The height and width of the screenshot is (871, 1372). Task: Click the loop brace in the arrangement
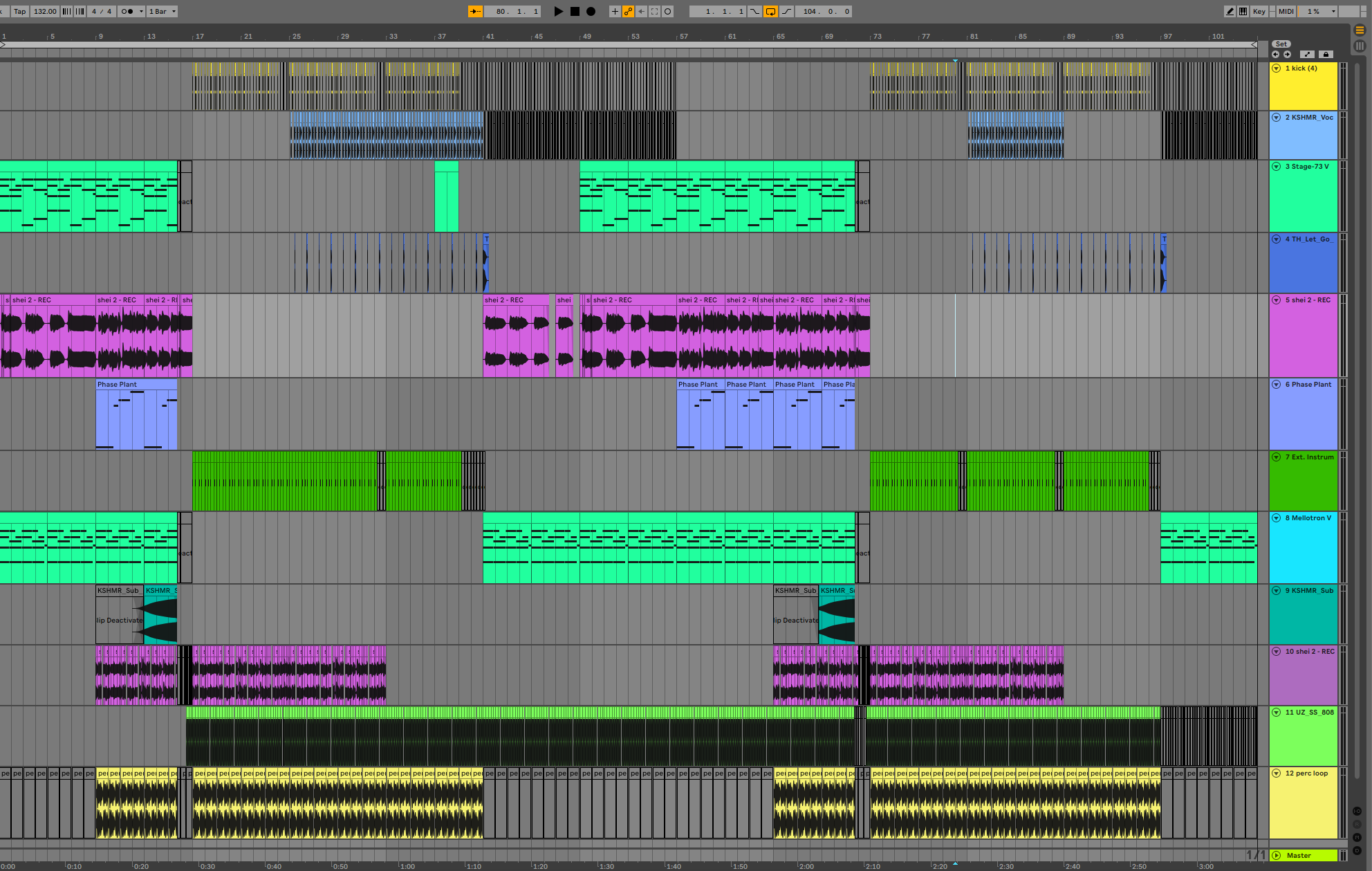tap(628, 45)
